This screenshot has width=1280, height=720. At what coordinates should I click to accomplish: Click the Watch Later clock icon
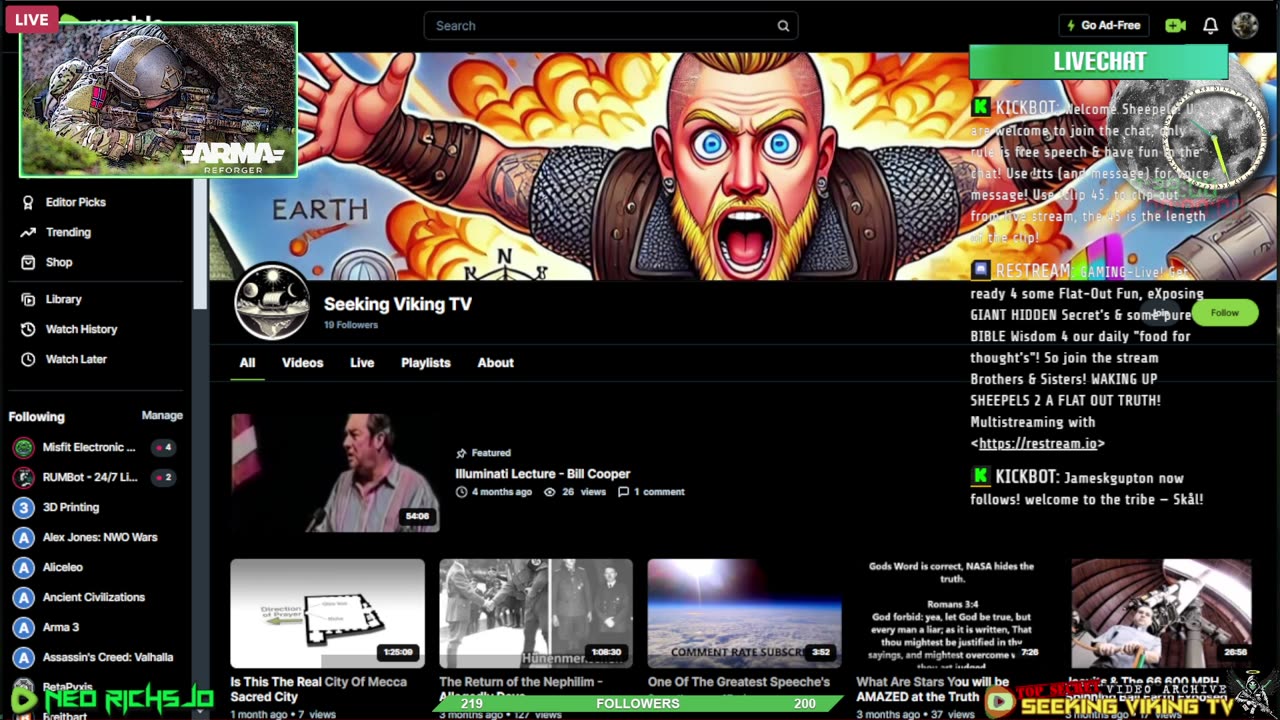tap(28, 359)
